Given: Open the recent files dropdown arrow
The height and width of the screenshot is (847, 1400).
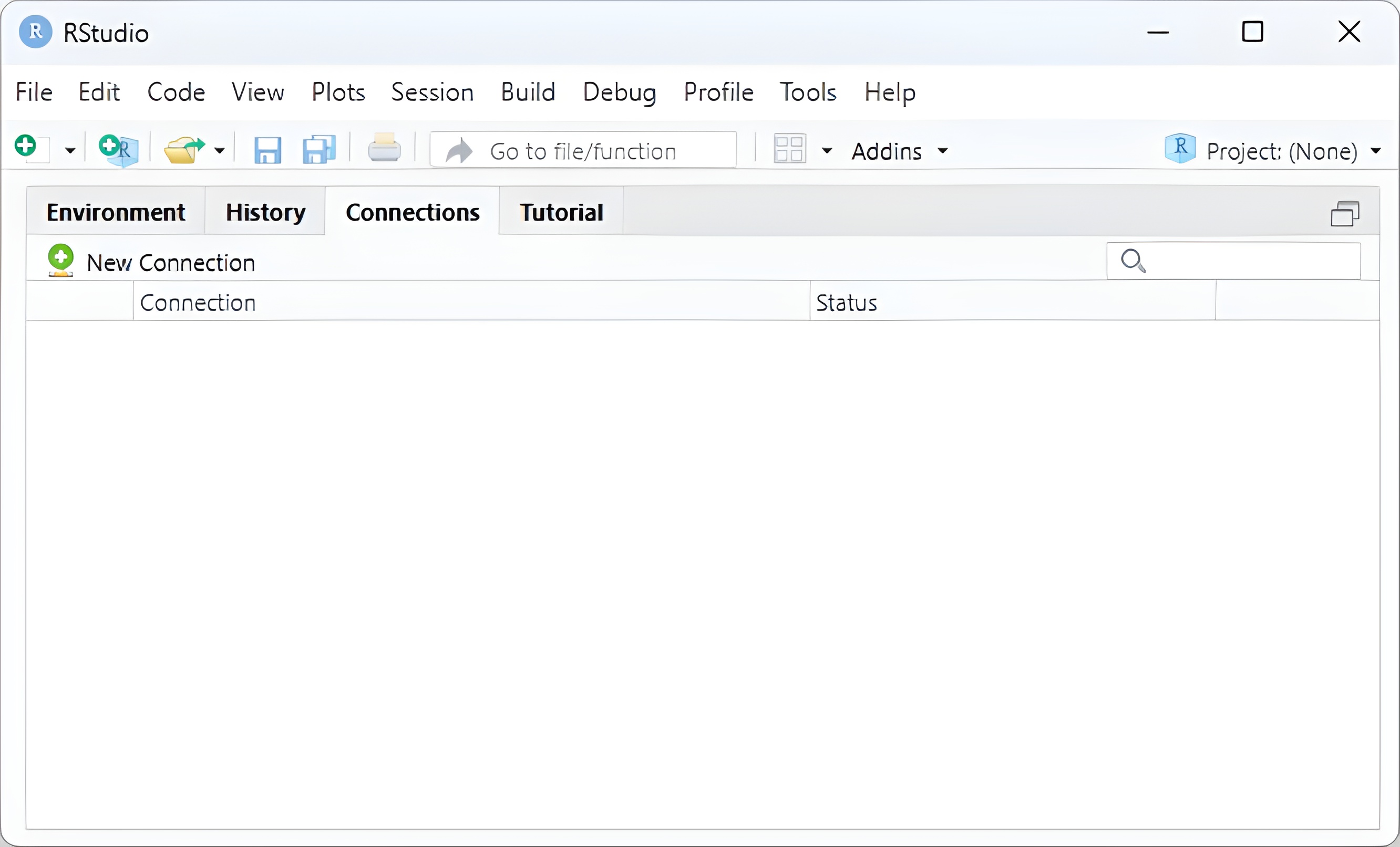Looking at the screenshot, I should click(219, 151).
